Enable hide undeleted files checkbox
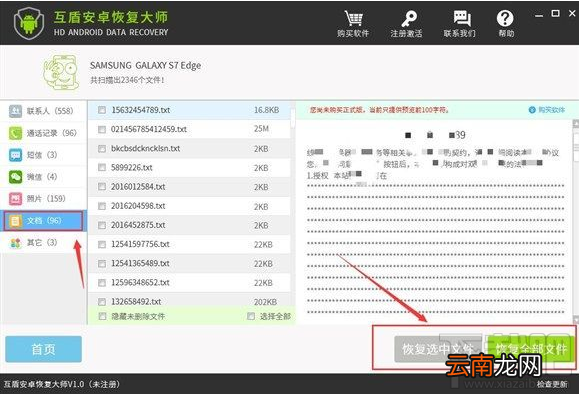This screenshot has width=579, height=394. (x=102, y=316)
